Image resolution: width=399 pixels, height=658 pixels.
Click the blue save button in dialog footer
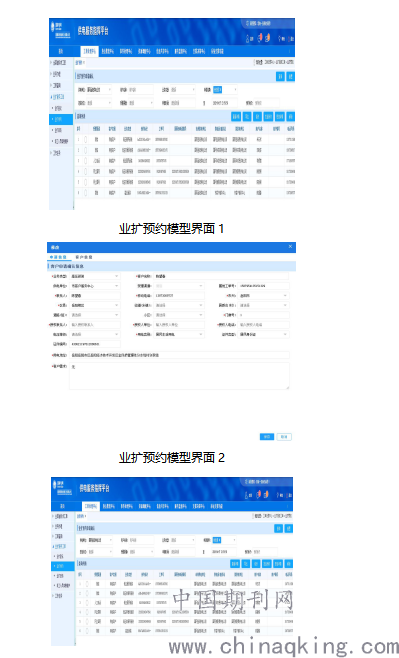[x=267, y=437]
